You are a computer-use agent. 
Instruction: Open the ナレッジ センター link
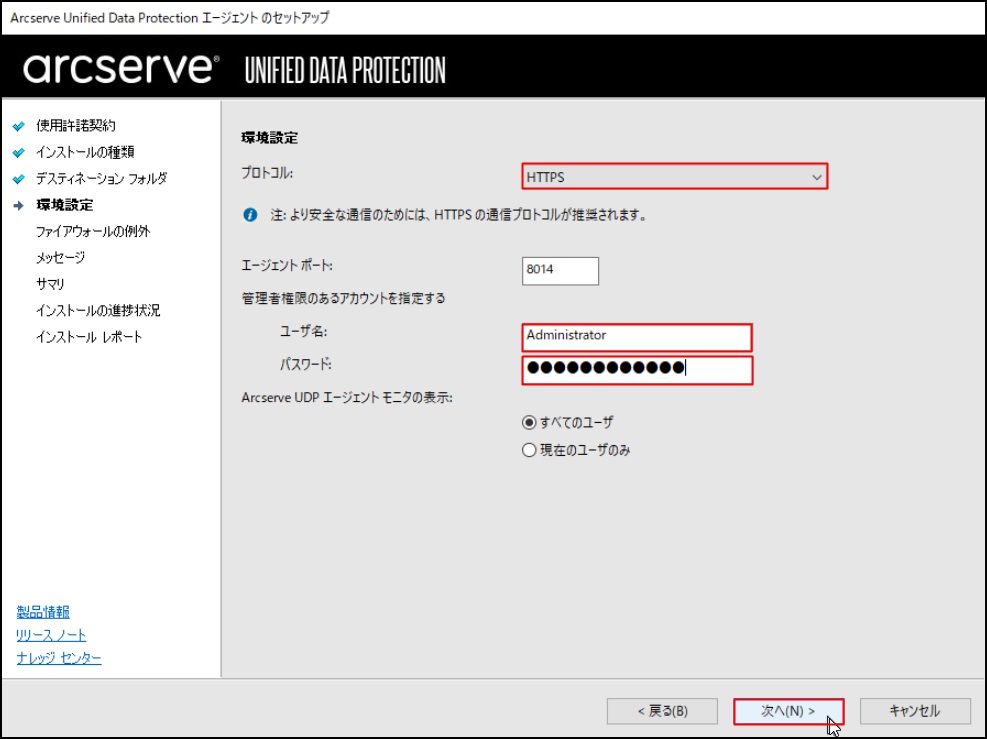click(x=59, y=658)
